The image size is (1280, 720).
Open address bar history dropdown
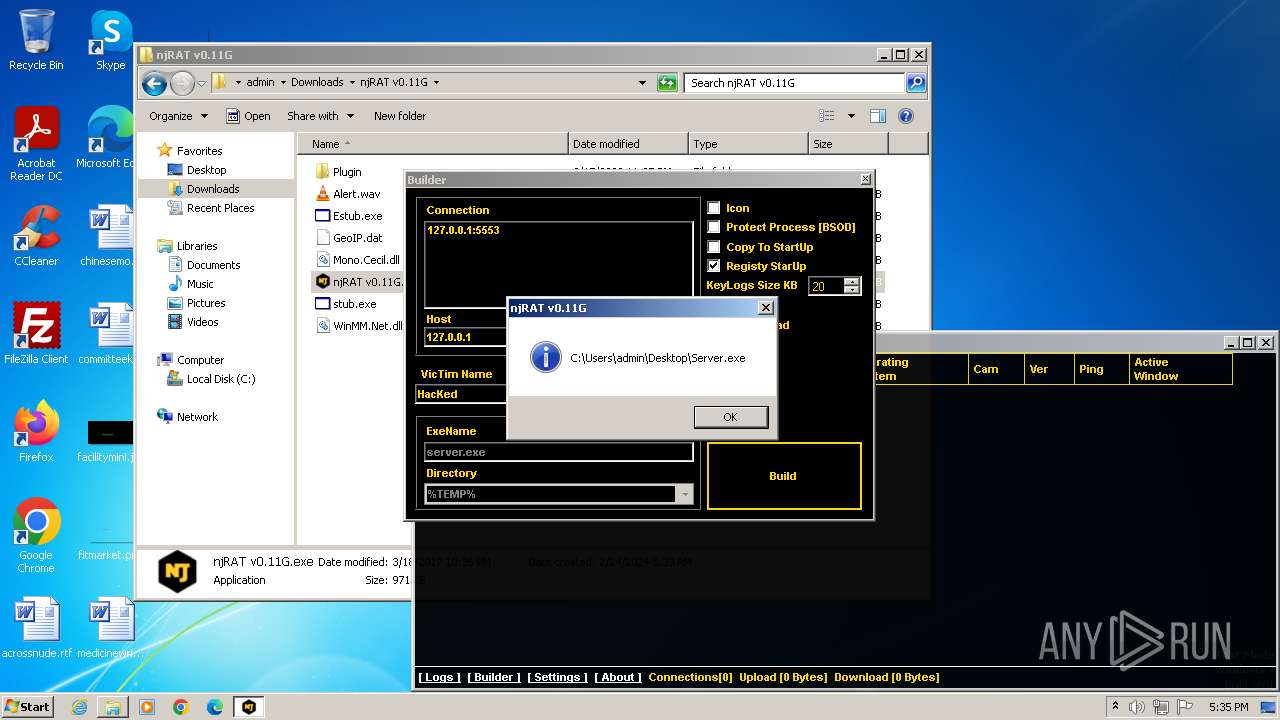pos(642,83)
